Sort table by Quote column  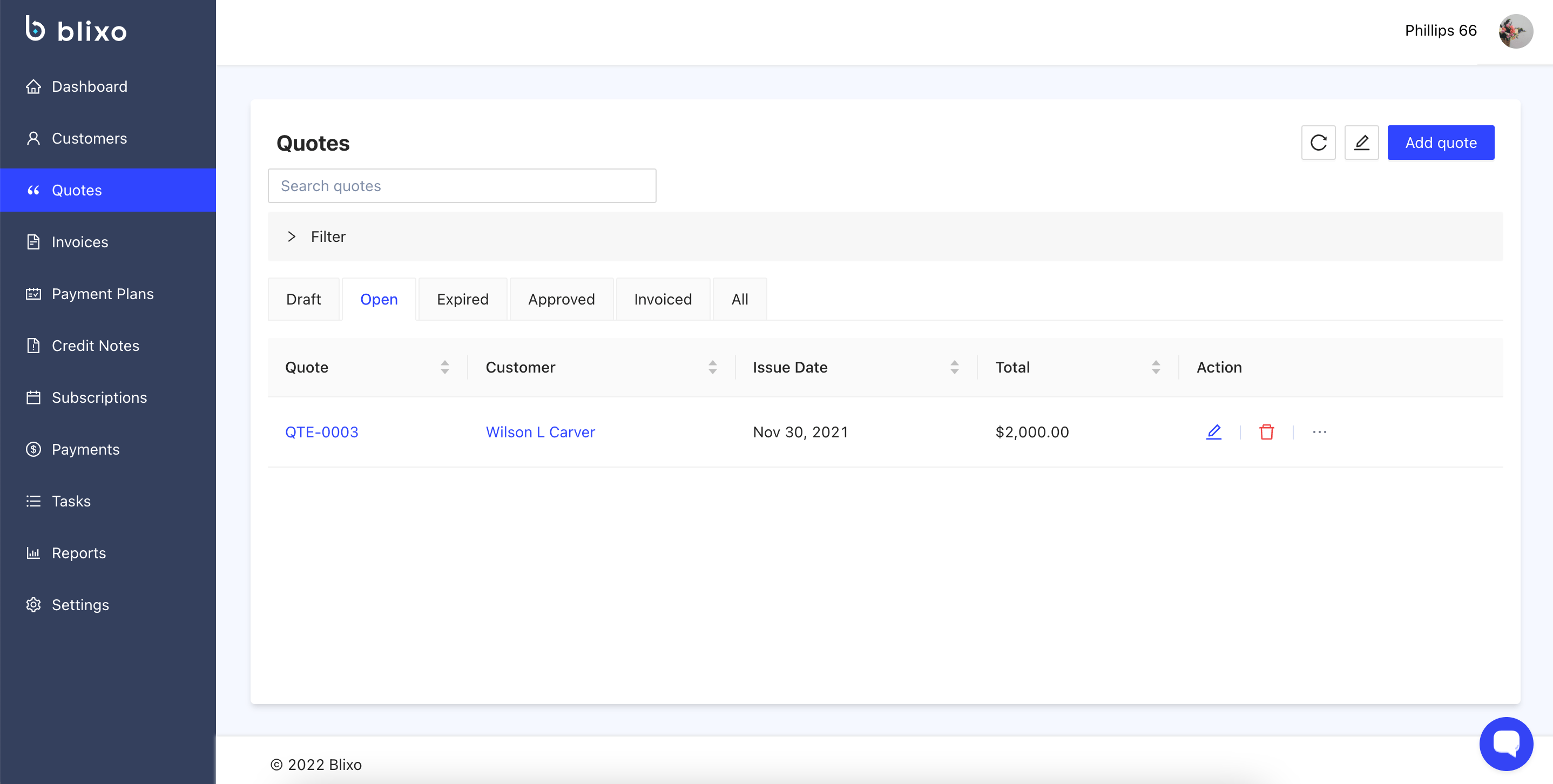click(444, 368)
